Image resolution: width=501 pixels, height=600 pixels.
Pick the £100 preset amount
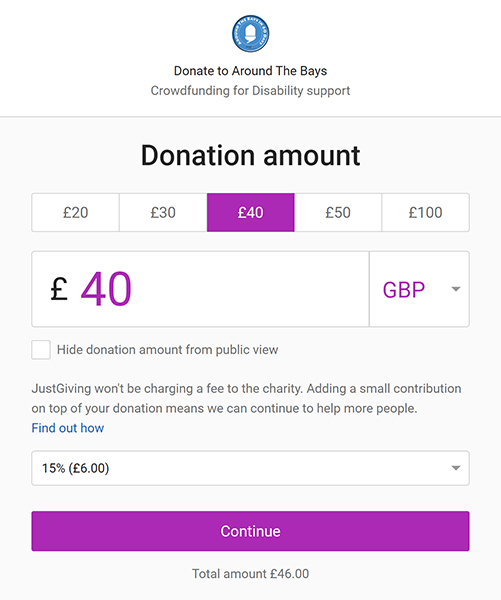tap(426, 212)
